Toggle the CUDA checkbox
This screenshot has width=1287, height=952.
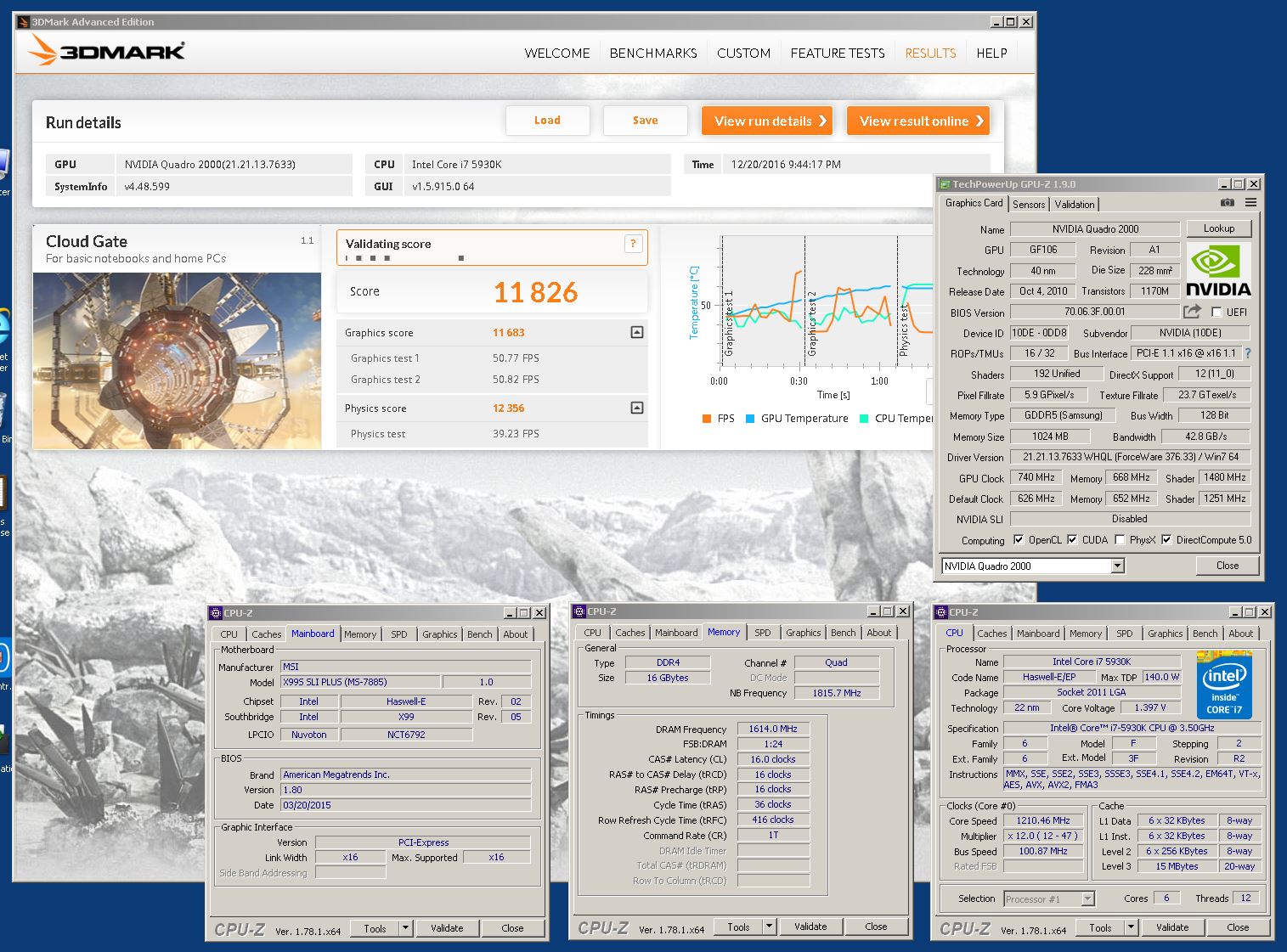tap(1072, 539)
